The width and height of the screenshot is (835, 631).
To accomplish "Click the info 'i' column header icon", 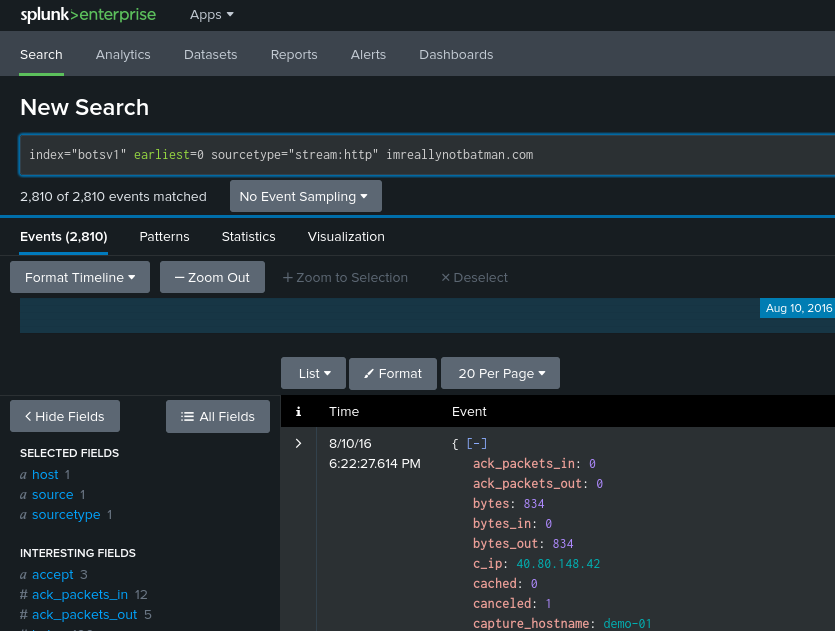I will pyautogui.click(x=298, y=411).
